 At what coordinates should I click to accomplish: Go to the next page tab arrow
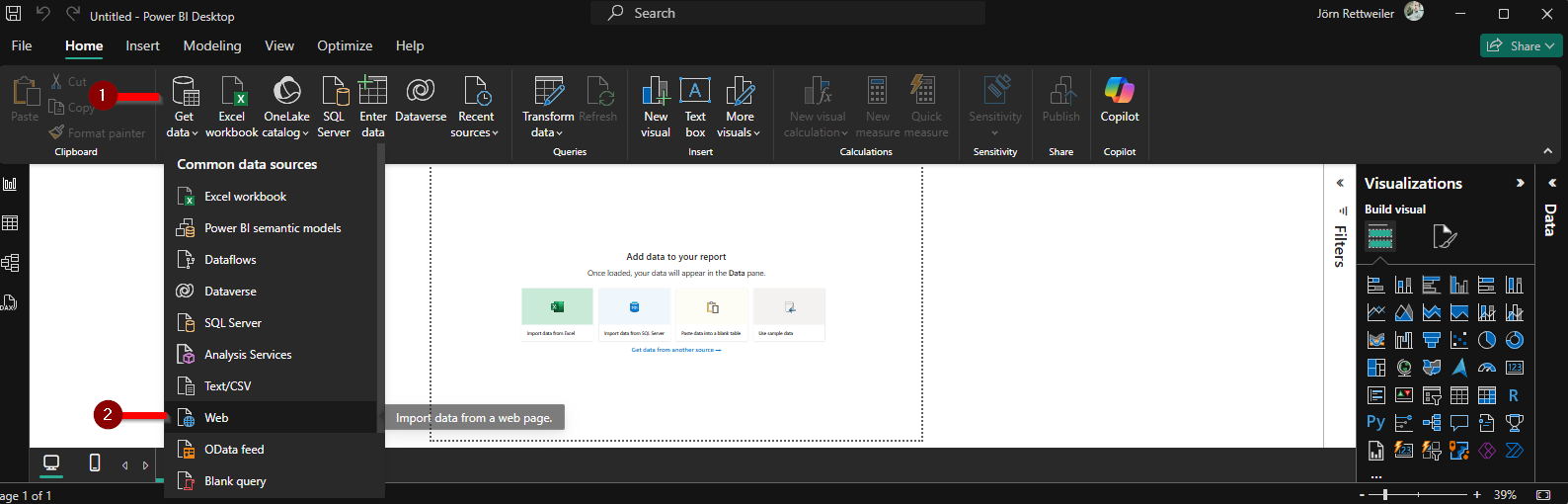(145, 465)
